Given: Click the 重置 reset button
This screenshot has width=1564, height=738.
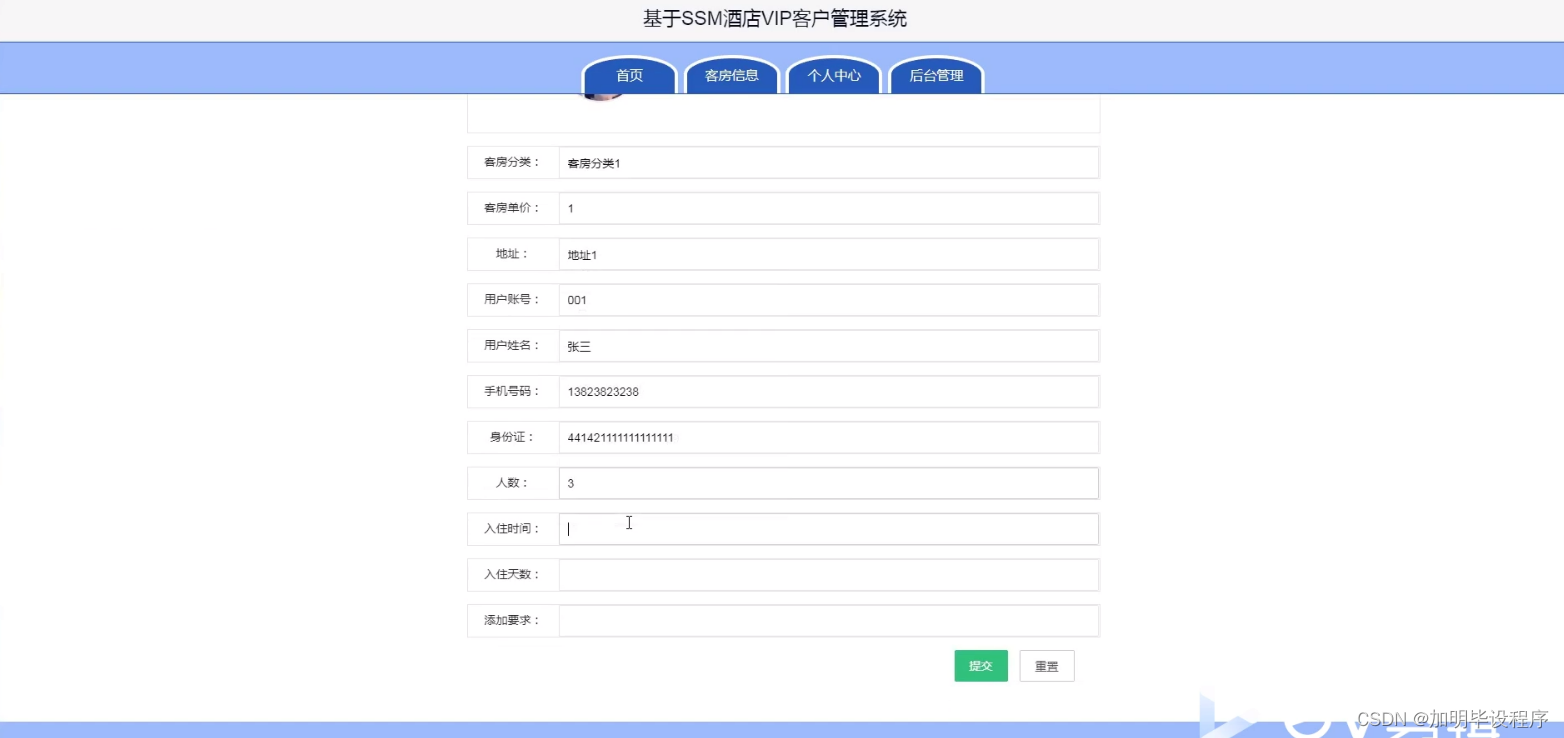Looking at the screenshot, I should 1046,665.
